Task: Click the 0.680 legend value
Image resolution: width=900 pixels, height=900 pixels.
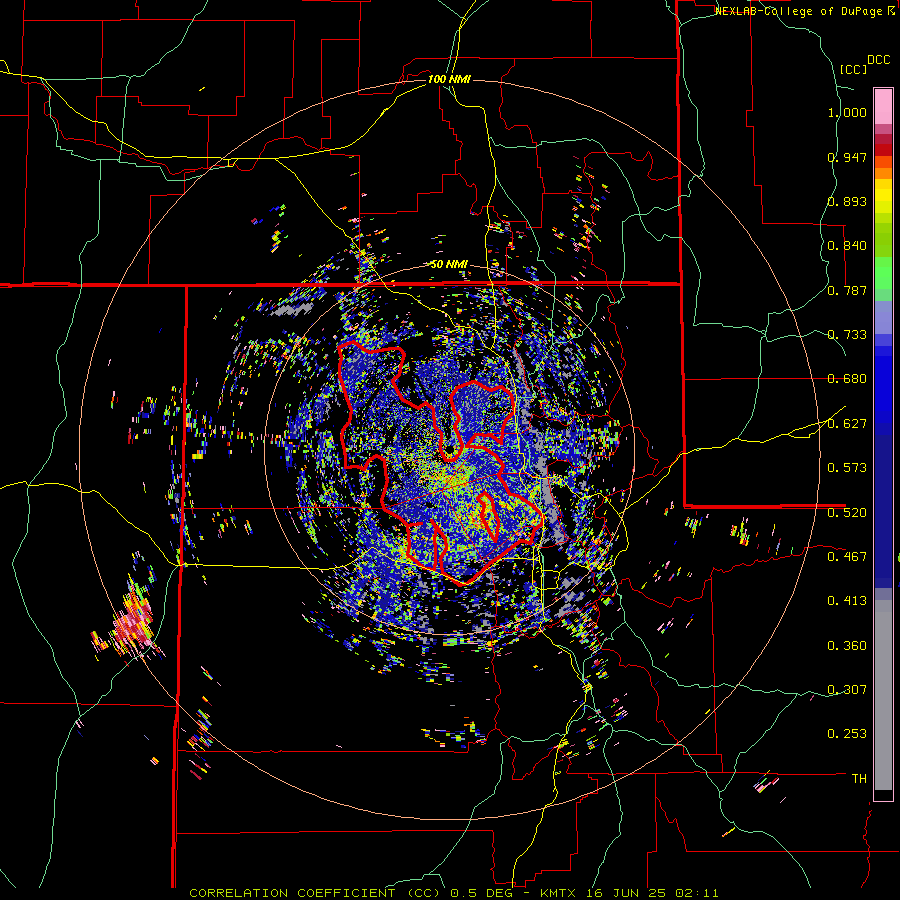Action: [847, 379]
